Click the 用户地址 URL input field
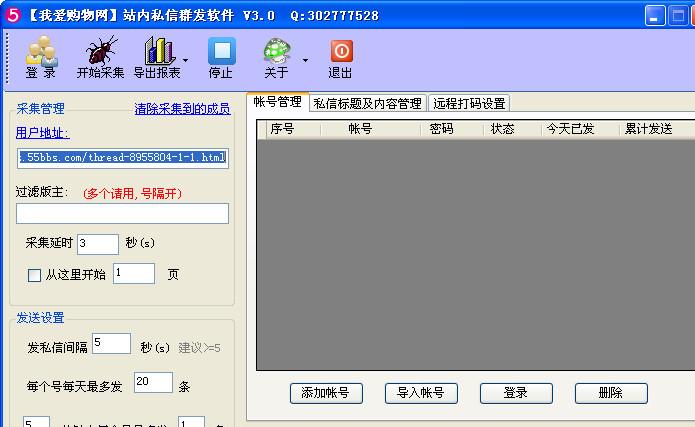 coord(122,157)
